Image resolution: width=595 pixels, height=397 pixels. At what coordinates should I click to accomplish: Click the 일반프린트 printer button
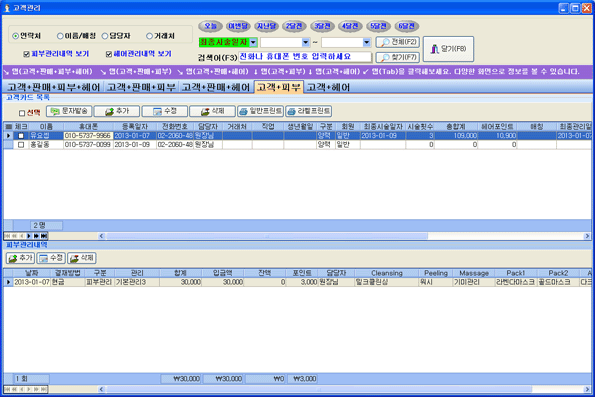pos(260,111)
